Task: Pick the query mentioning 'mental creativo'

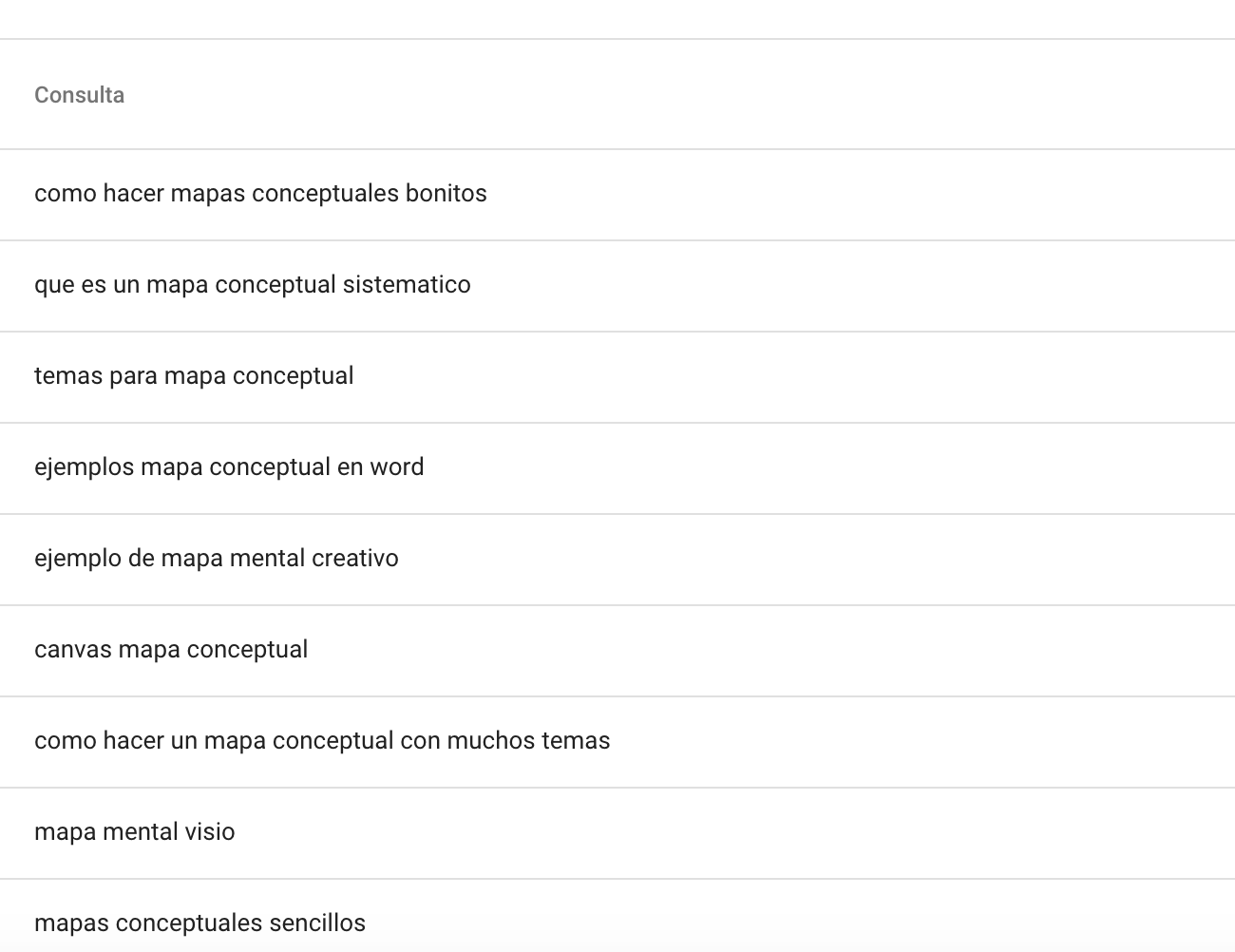Action: coord(617,560)
